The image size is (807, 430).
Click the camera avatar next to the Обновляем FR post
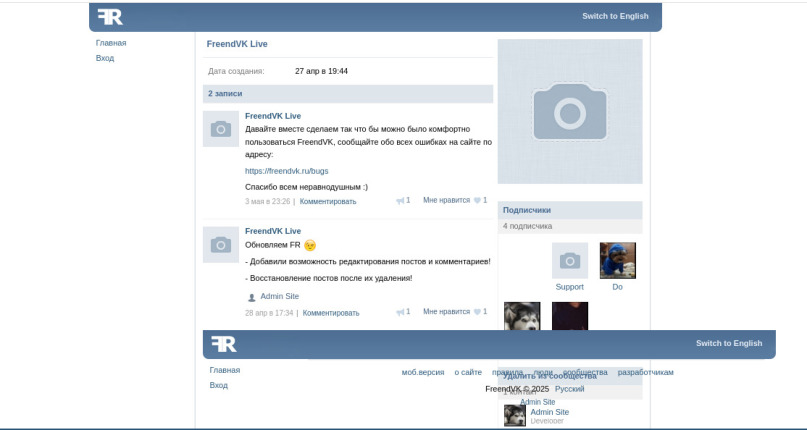point(221,245)
